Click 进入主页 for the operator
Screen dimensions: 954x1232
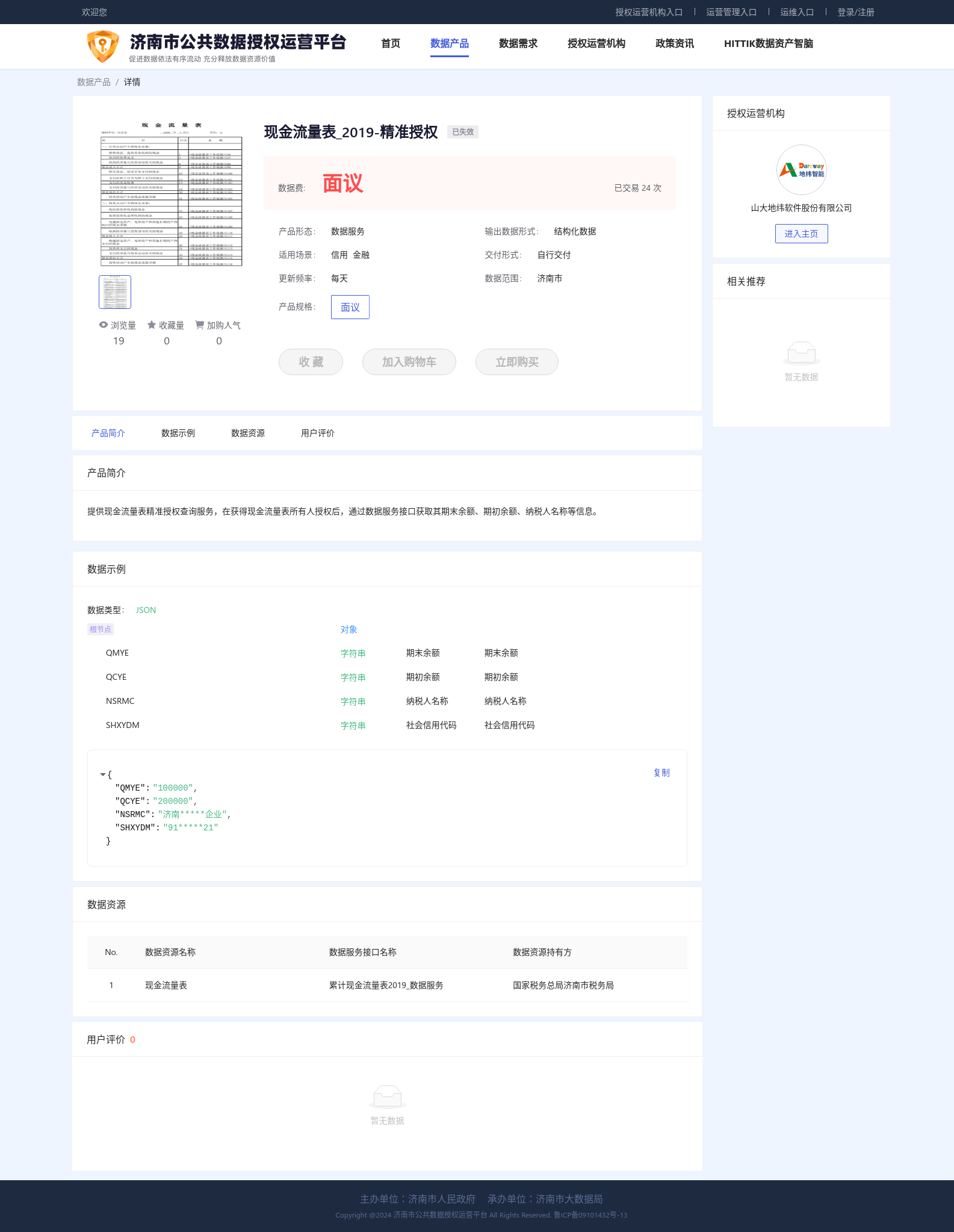coord(801,234)
